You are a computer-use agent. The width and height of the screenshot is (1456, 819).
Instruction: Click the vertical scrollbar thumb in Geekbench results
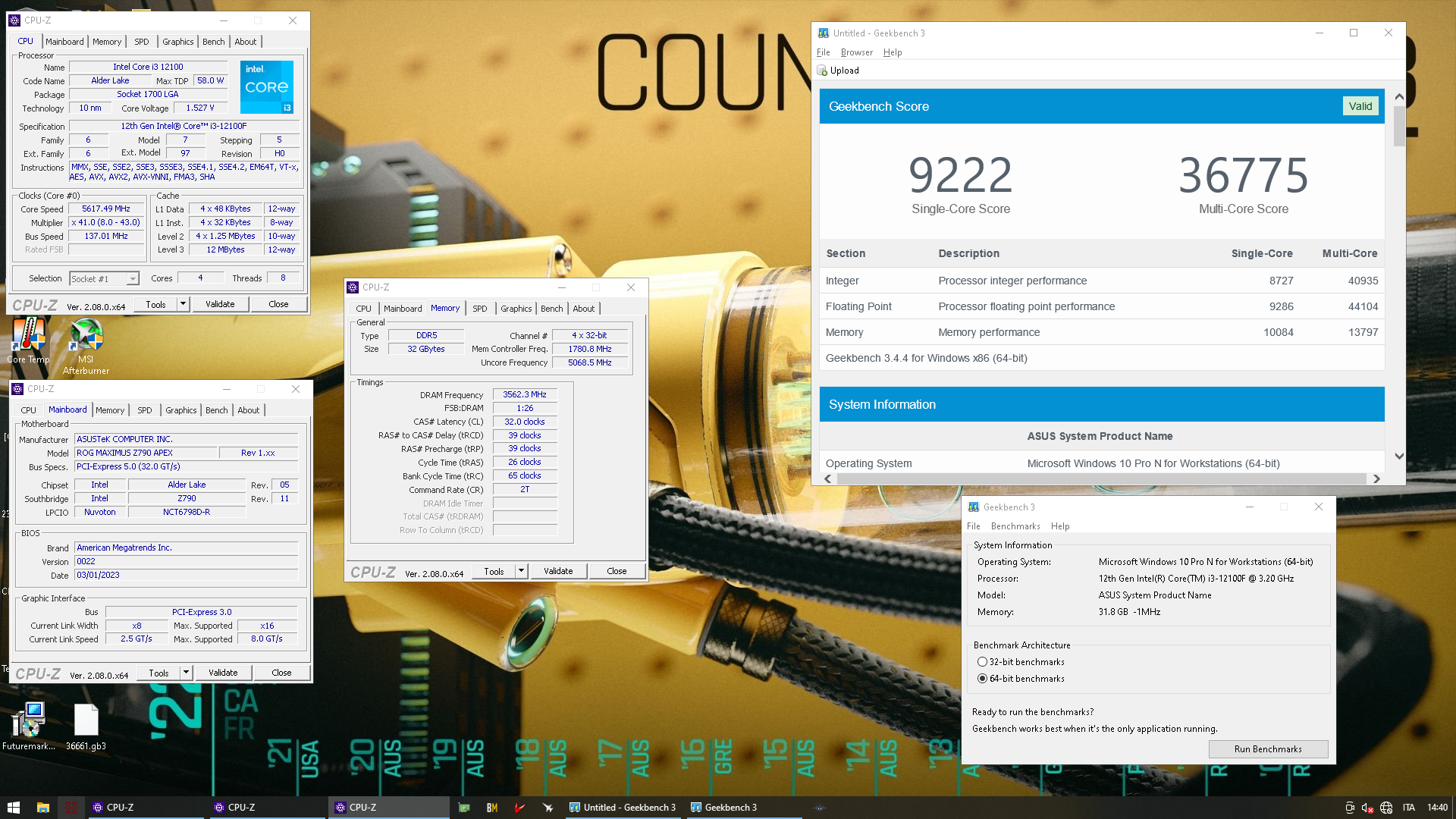[1399, 125]
